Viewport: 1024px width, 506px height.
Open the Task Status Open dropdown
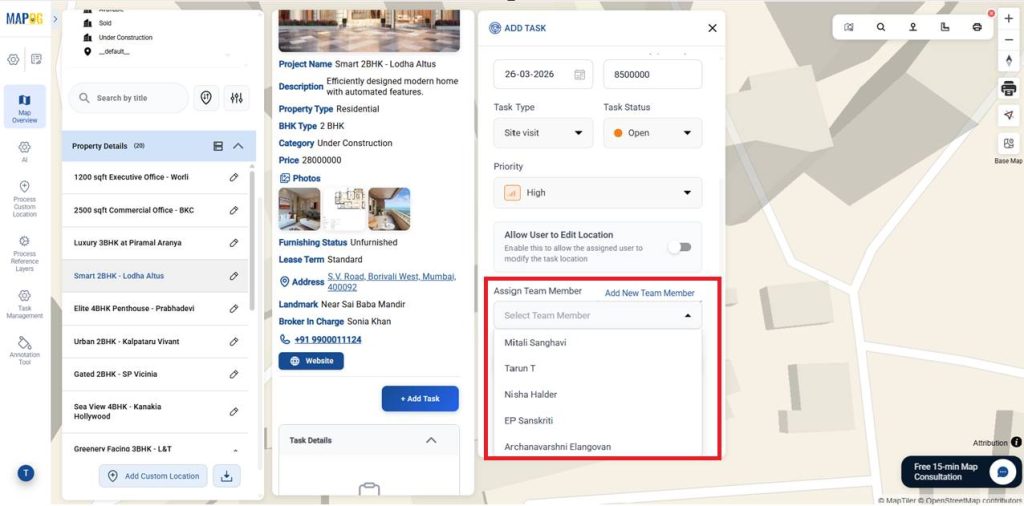pyautogui.click(x=652, y=133)
